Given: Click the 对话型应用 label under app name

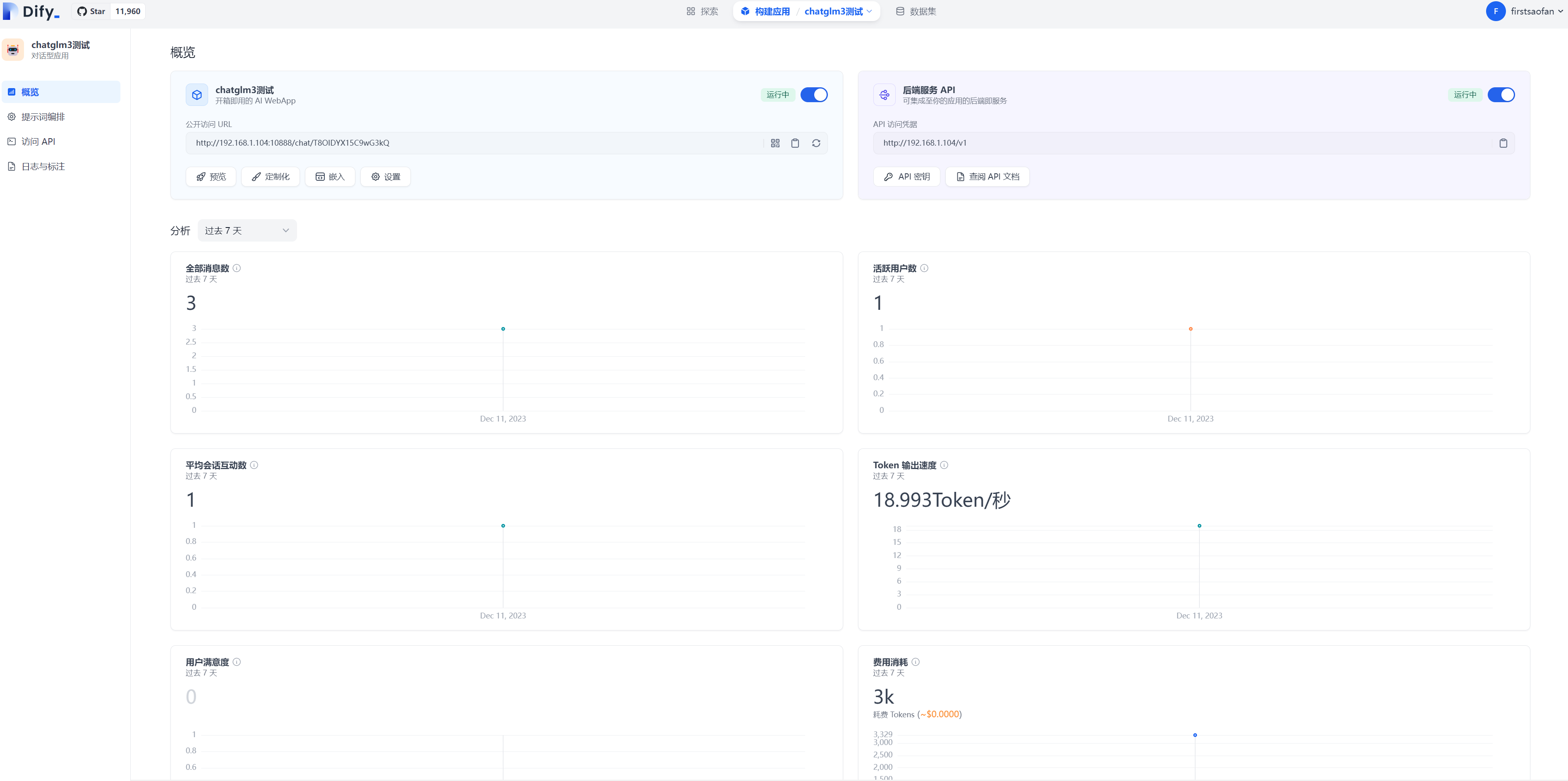Looking at the screenshot, I should pos(50,56).
